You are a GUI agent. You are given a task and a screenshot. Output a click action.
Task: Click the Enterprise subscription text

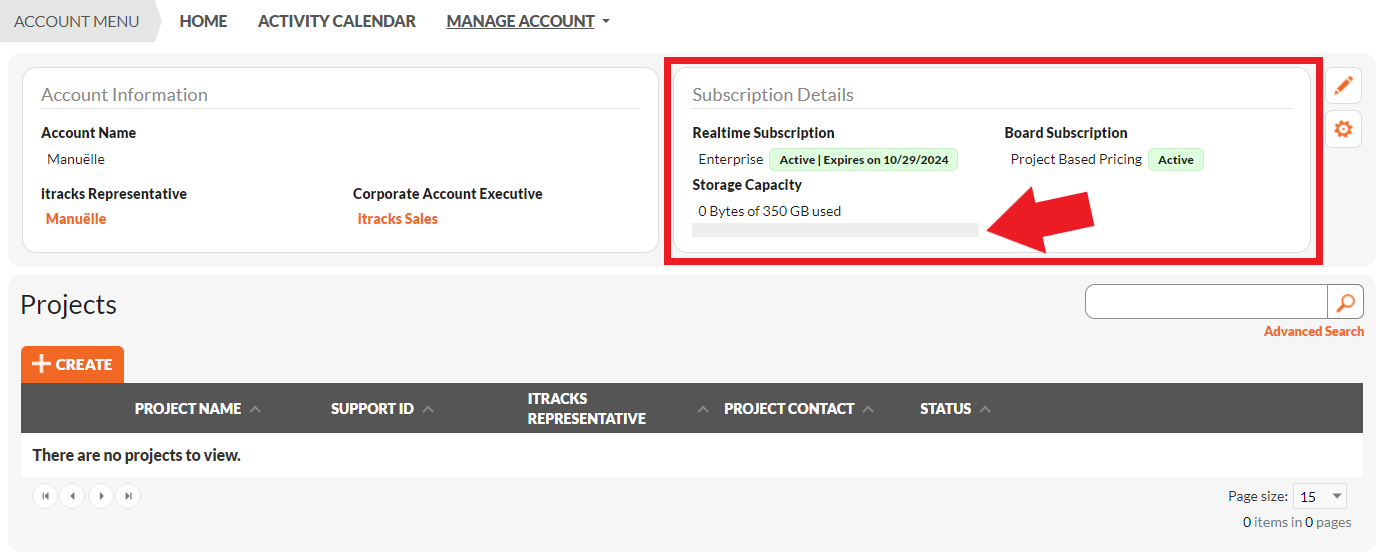(x=731, y=159)
